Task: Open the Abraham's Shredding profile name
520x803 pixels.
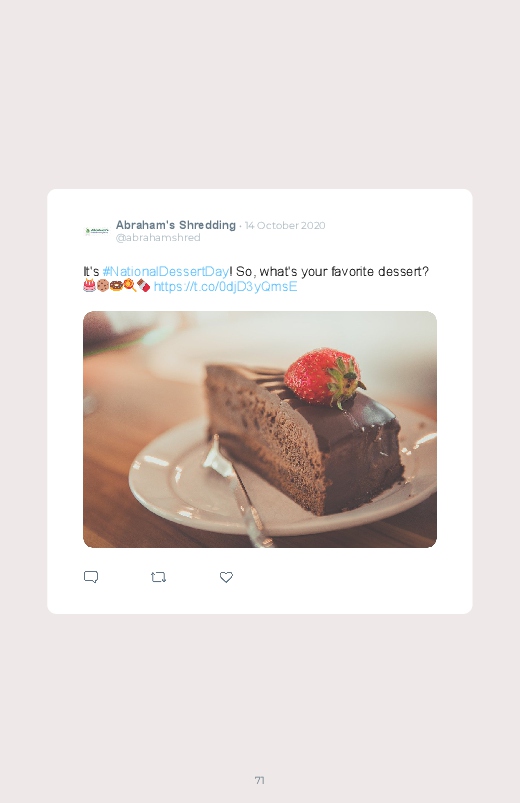Action: tap(176, 225)
